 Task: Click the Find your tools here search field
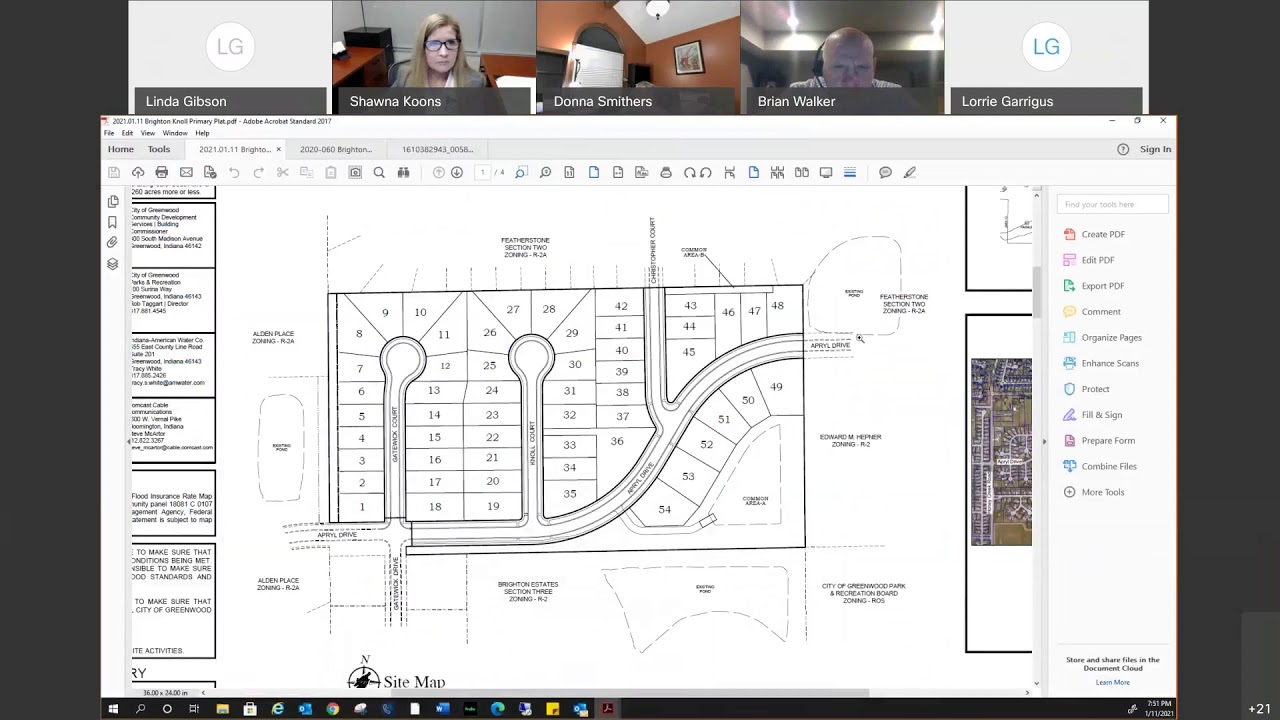tap(1111, 204)
